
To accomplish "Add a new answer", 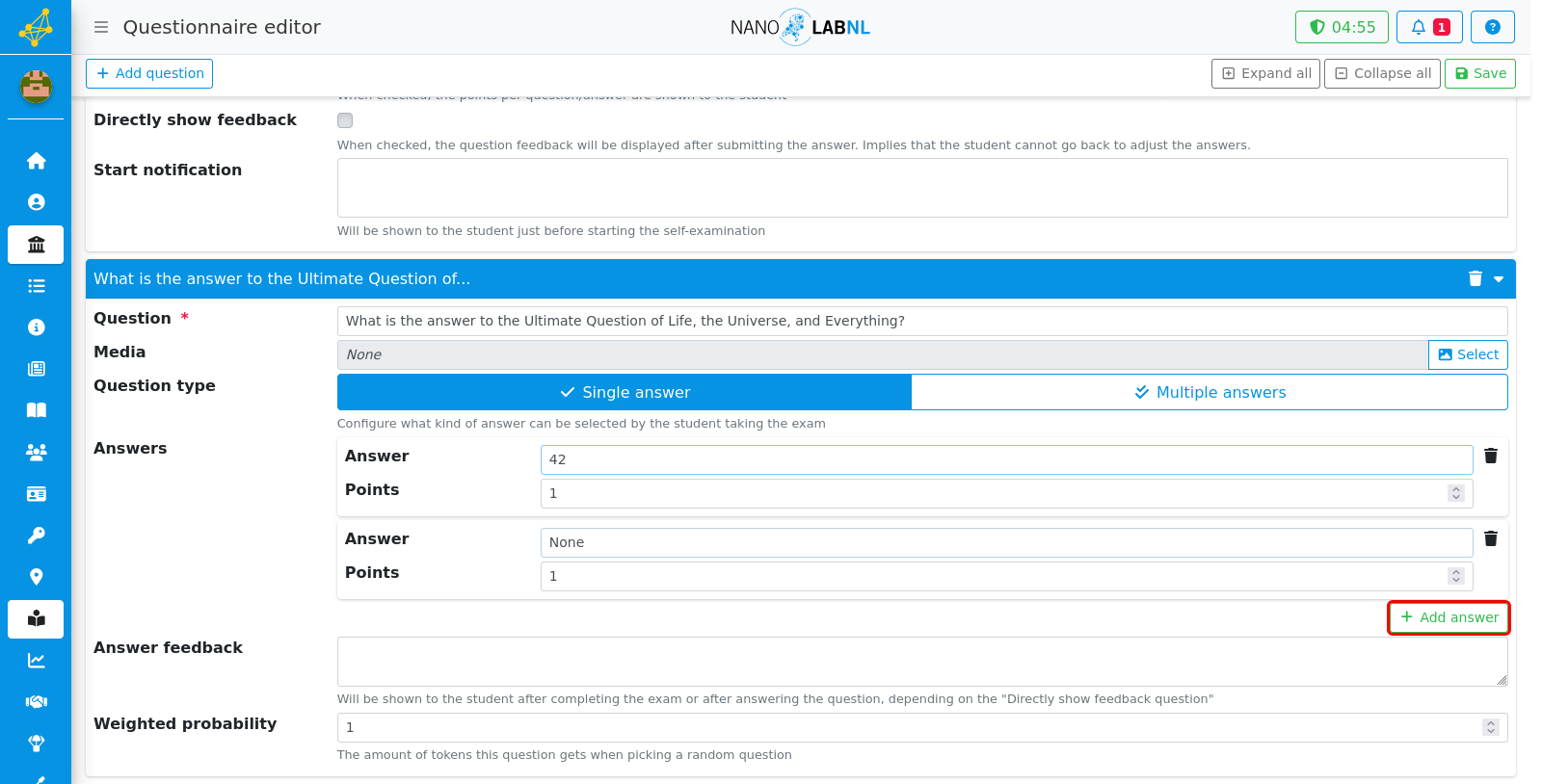I will 1449,617.
